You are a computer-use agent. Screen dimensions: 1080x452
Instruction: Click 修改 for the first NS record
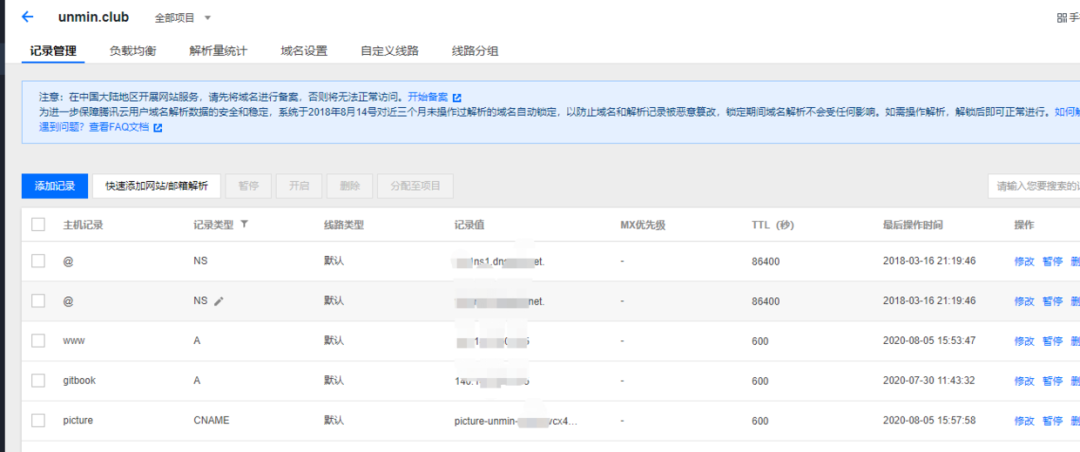(1024, 261)
